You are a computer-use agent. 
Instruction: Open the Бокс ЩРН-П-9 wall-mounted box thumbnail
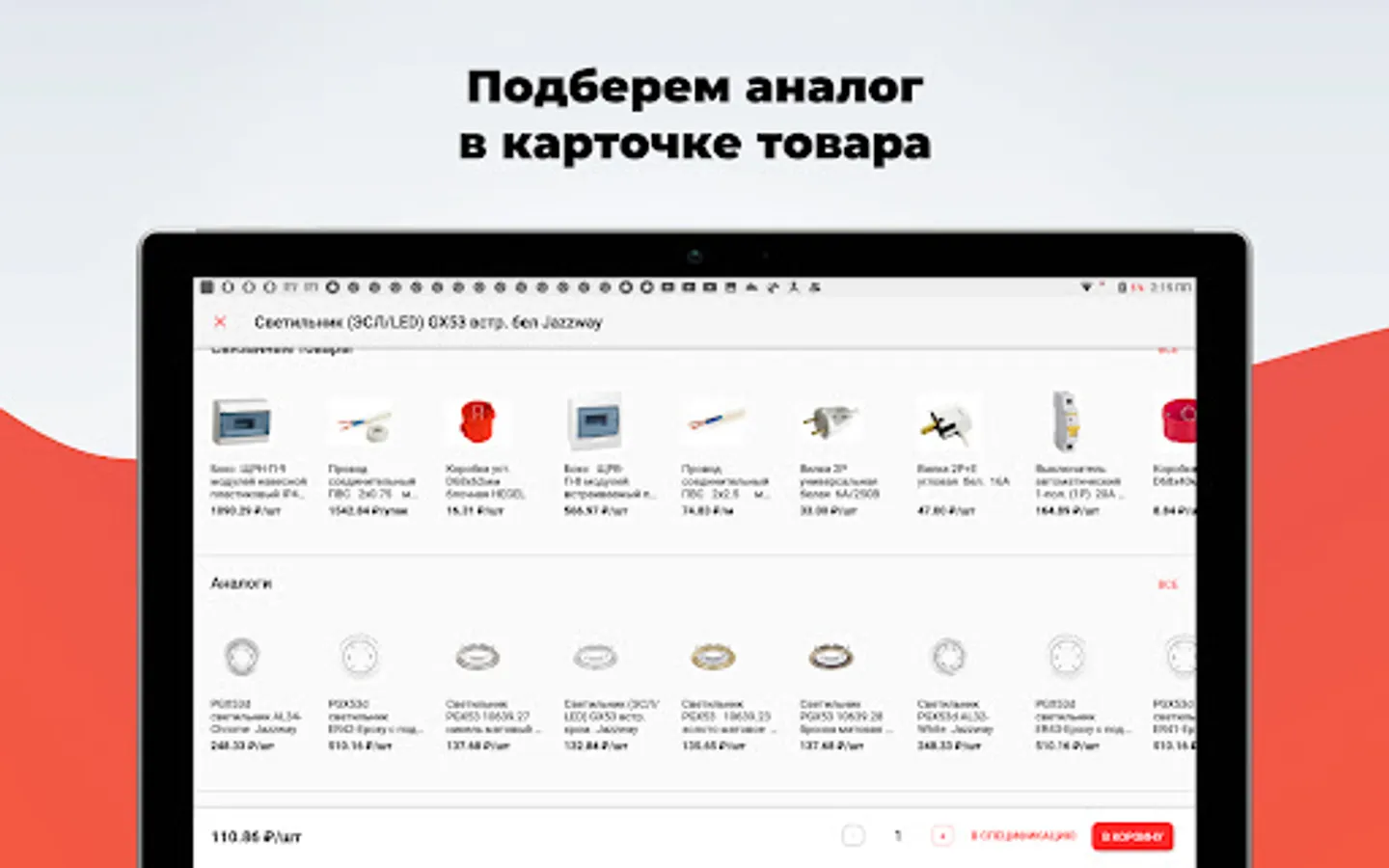click(x=241, y=421)
